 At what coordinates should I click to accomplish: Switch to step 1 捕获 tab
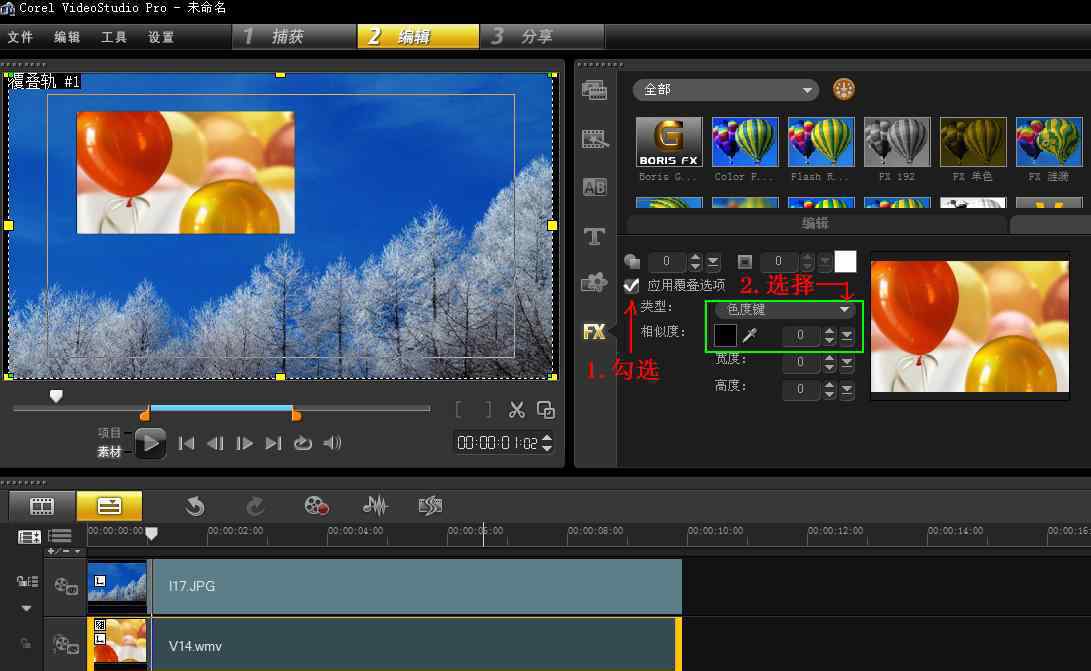pyautogui.click(x=294, y=36)
